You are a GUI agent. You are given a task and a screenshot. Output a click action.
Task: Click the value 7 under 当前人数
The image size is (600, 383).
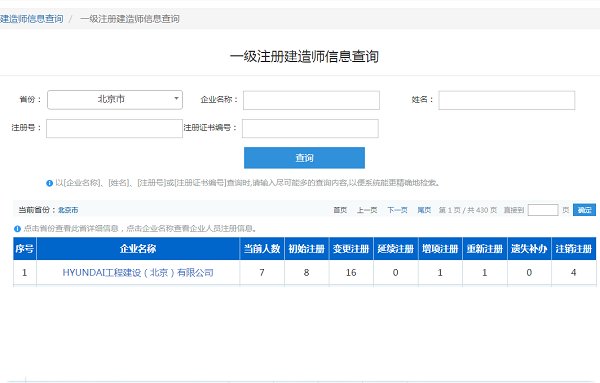point(262,273)
